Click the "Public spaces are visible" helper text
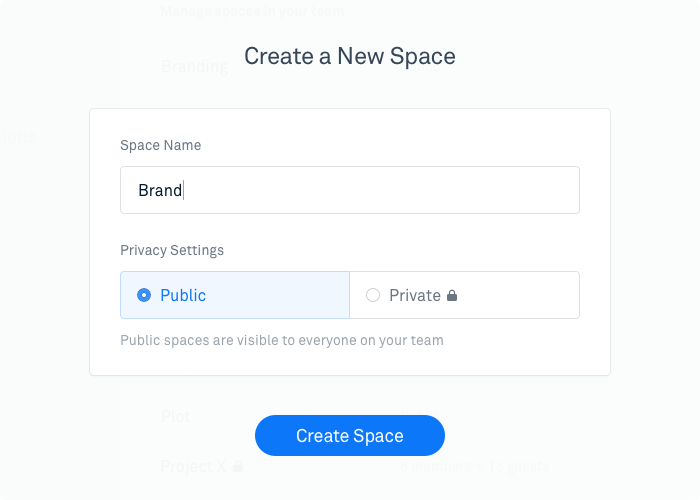Viewport: 700px width, 500px height. [x=282, y=340]
